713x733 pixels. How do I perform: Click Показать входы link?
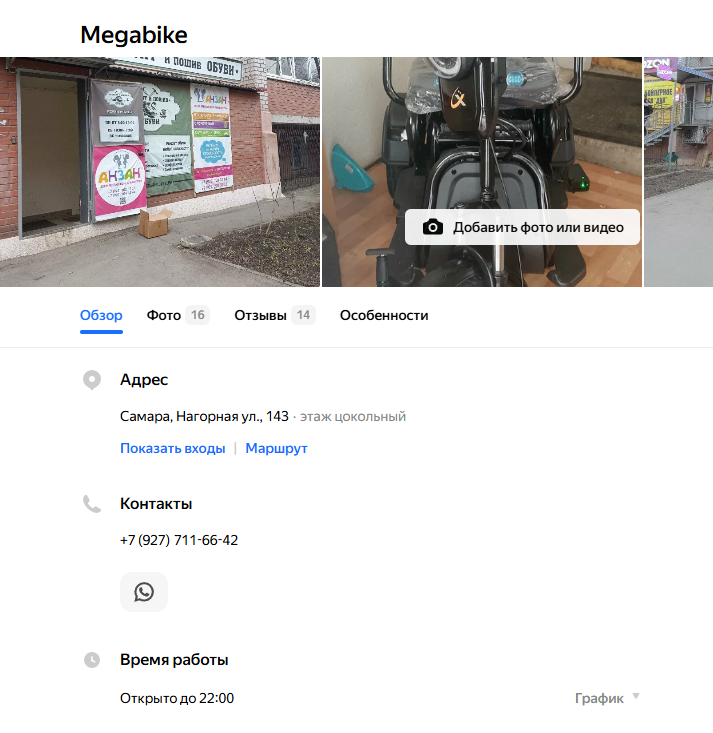173,448
